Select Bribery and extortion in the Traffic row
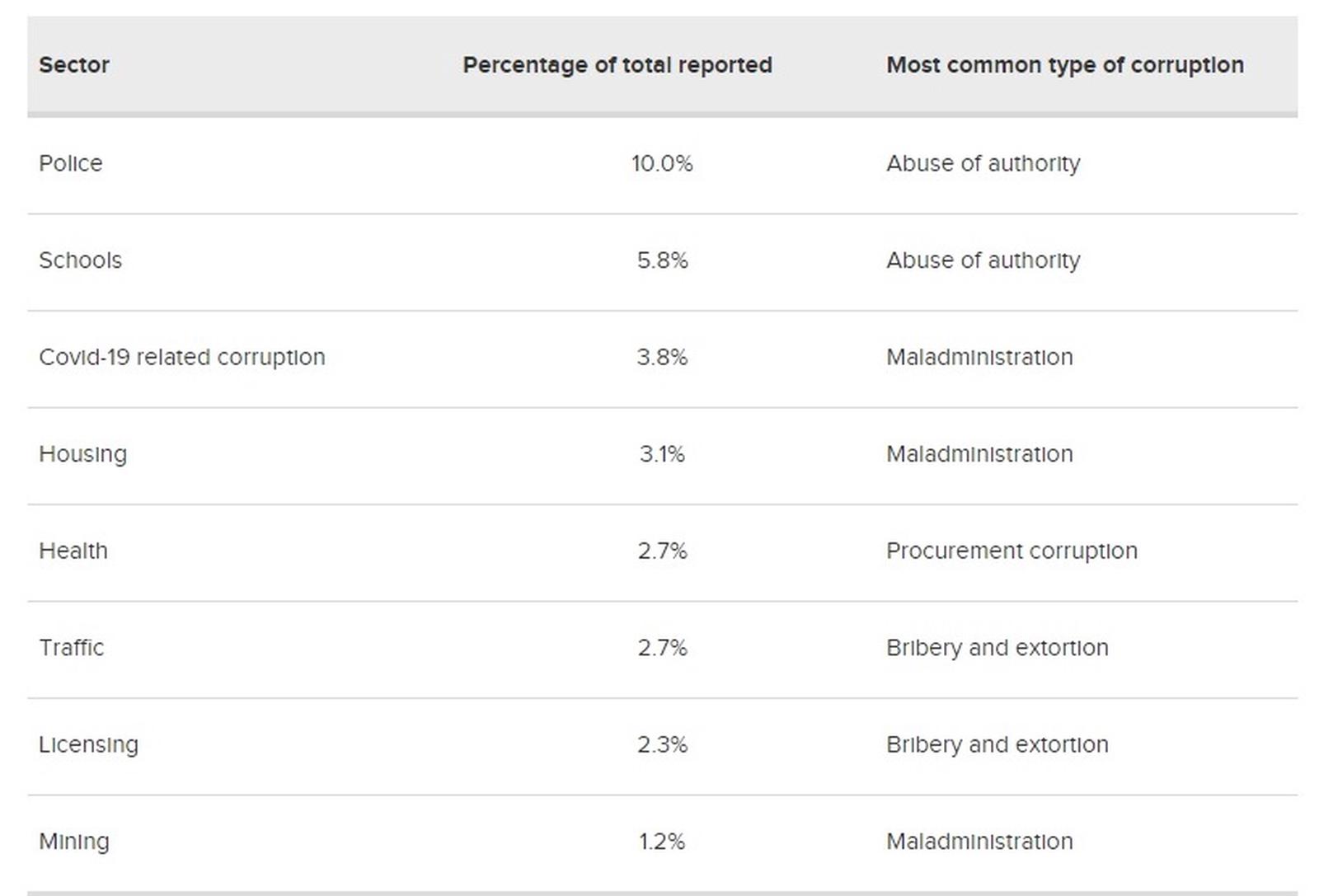 997,648
